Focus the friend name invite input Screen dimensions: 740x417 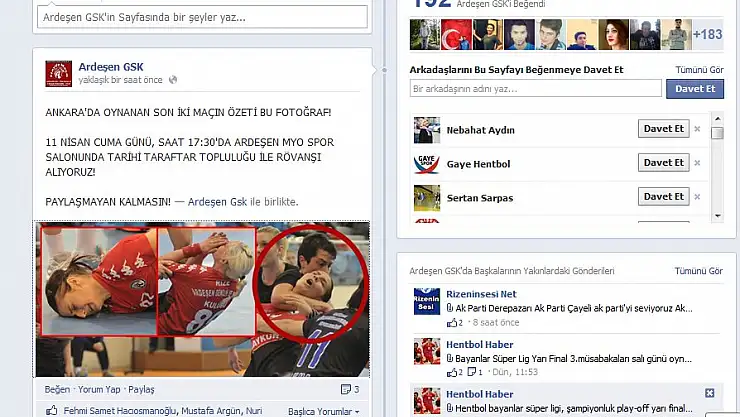tap(536, 88)
